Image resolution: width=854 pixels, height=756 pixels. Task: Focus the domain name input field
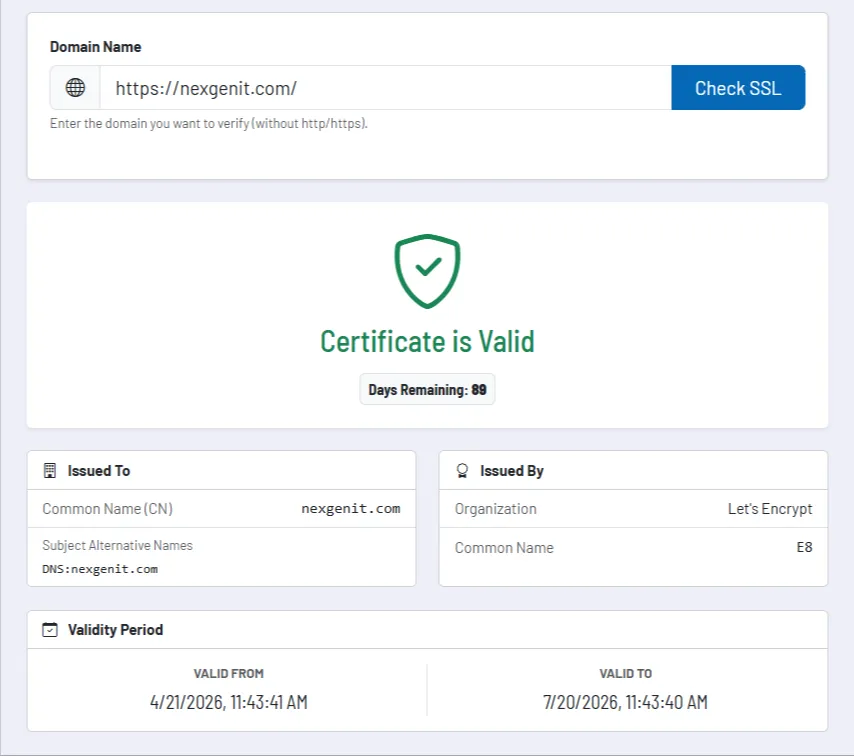tap(386, 88)
